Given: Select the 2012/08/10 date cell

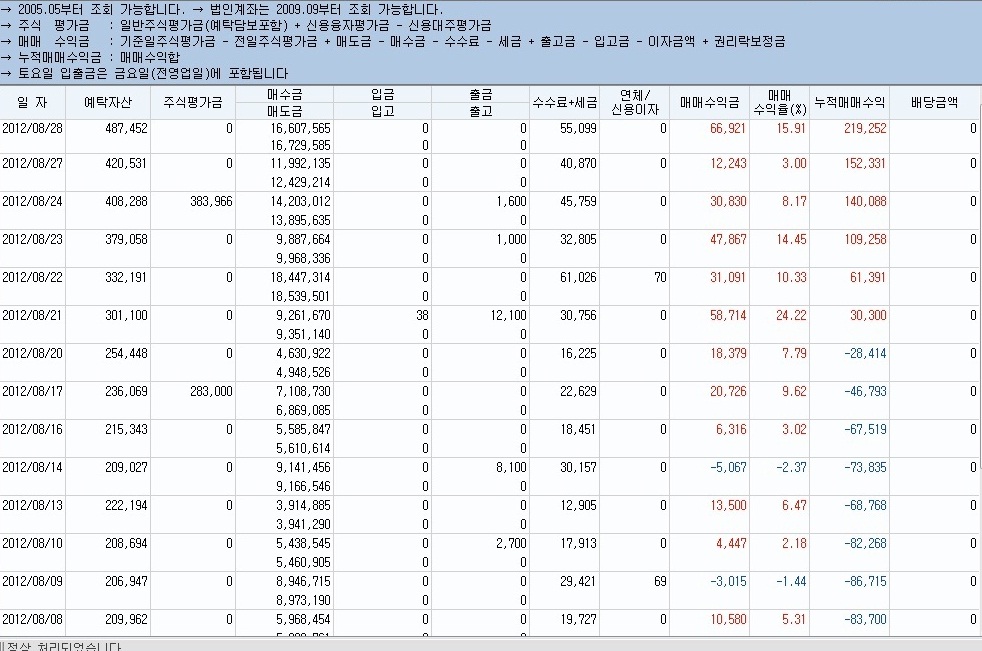Looking at the screenshot, I should point(33,543).
